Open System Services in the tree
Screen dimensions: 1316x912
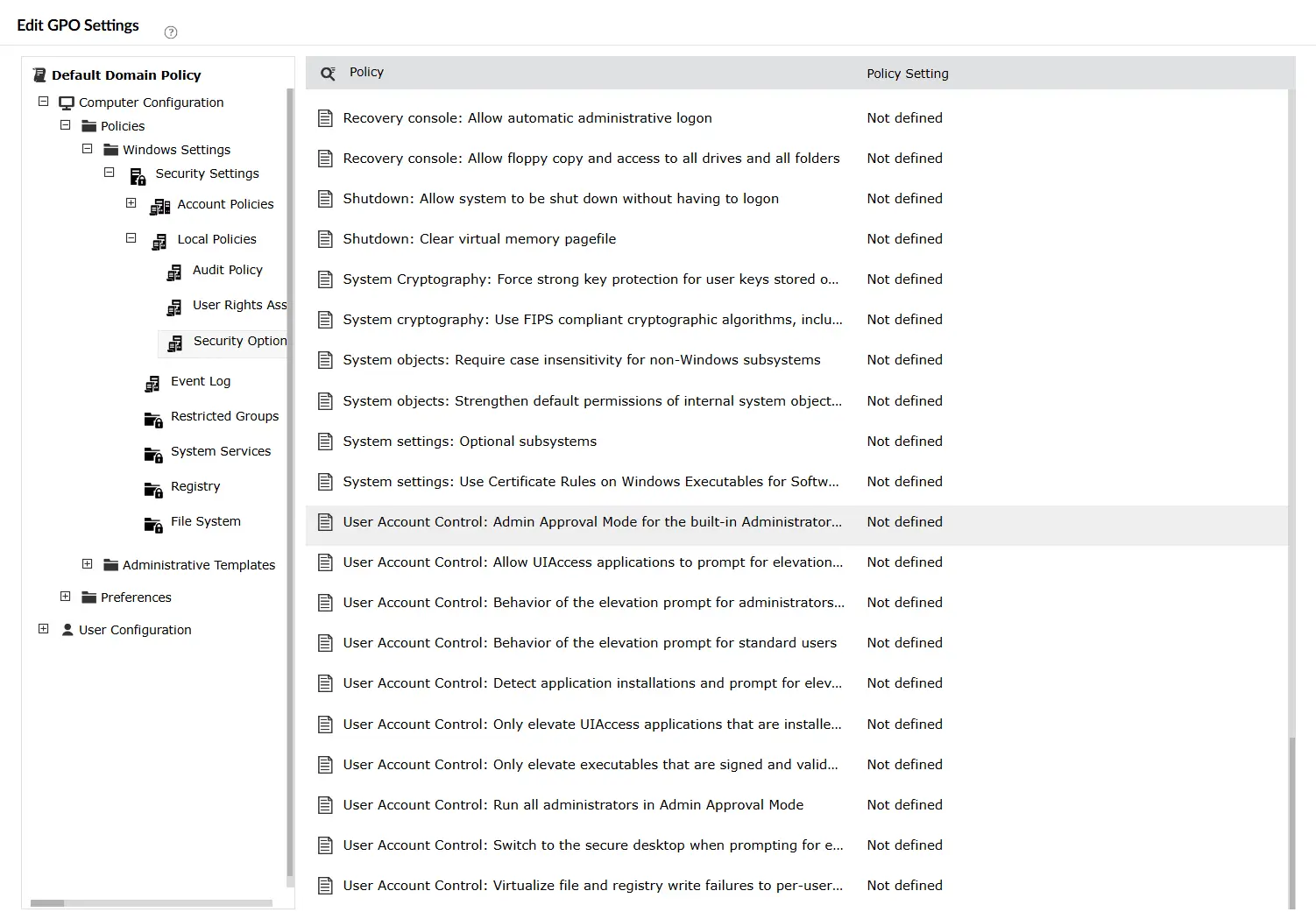click(221, 451)
